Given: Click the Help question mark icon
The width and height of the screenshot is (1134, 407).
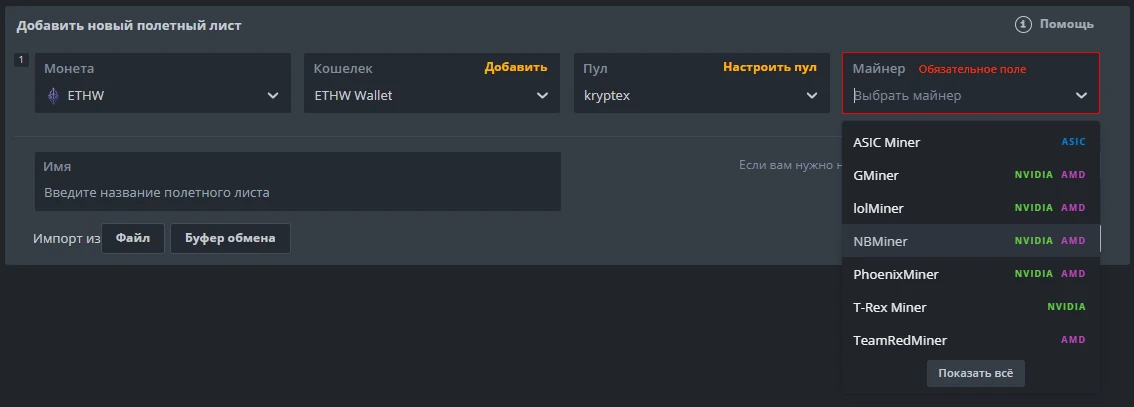Looking at the screenshot, I should [1023, 24].
